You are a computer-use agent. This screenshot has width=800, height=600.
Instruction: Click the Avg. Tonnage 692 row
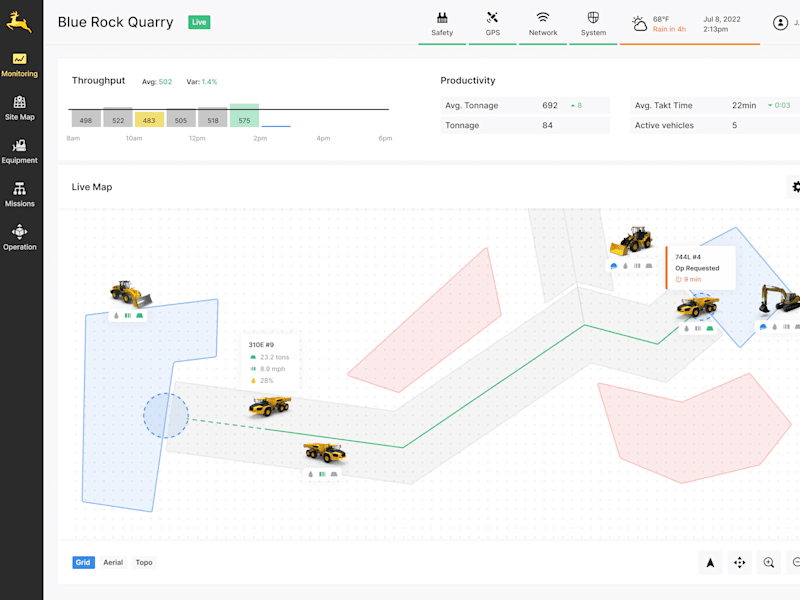[525, 105]
